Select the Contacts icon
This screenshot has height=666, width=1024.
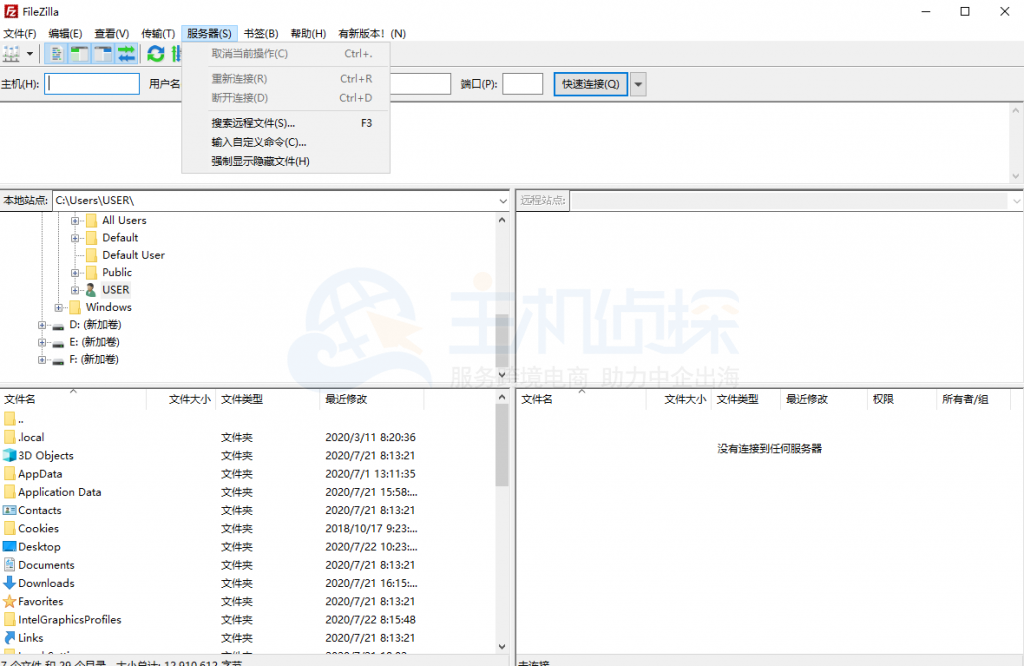coord(10,510)
